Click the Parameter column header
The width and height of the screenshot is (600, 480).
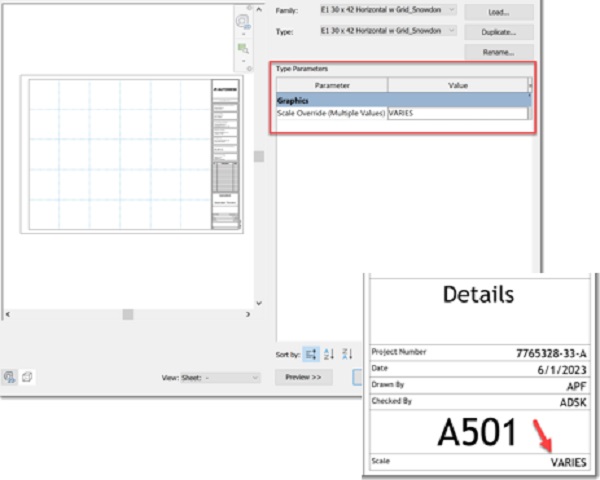(x=331, y=86)
